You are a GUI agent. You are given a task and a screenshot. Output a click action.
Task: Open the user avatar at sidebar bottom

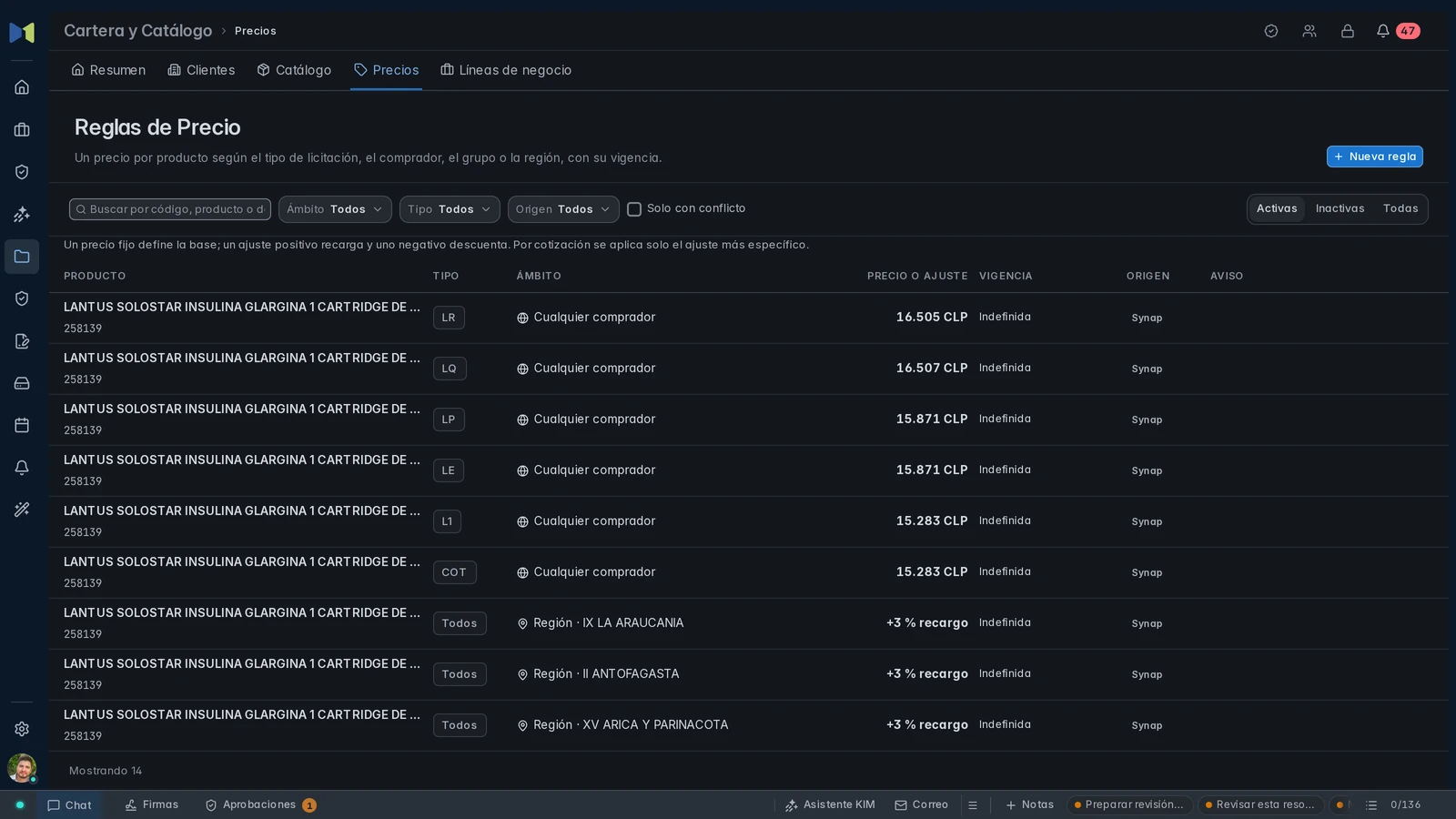tap(22, 768)
